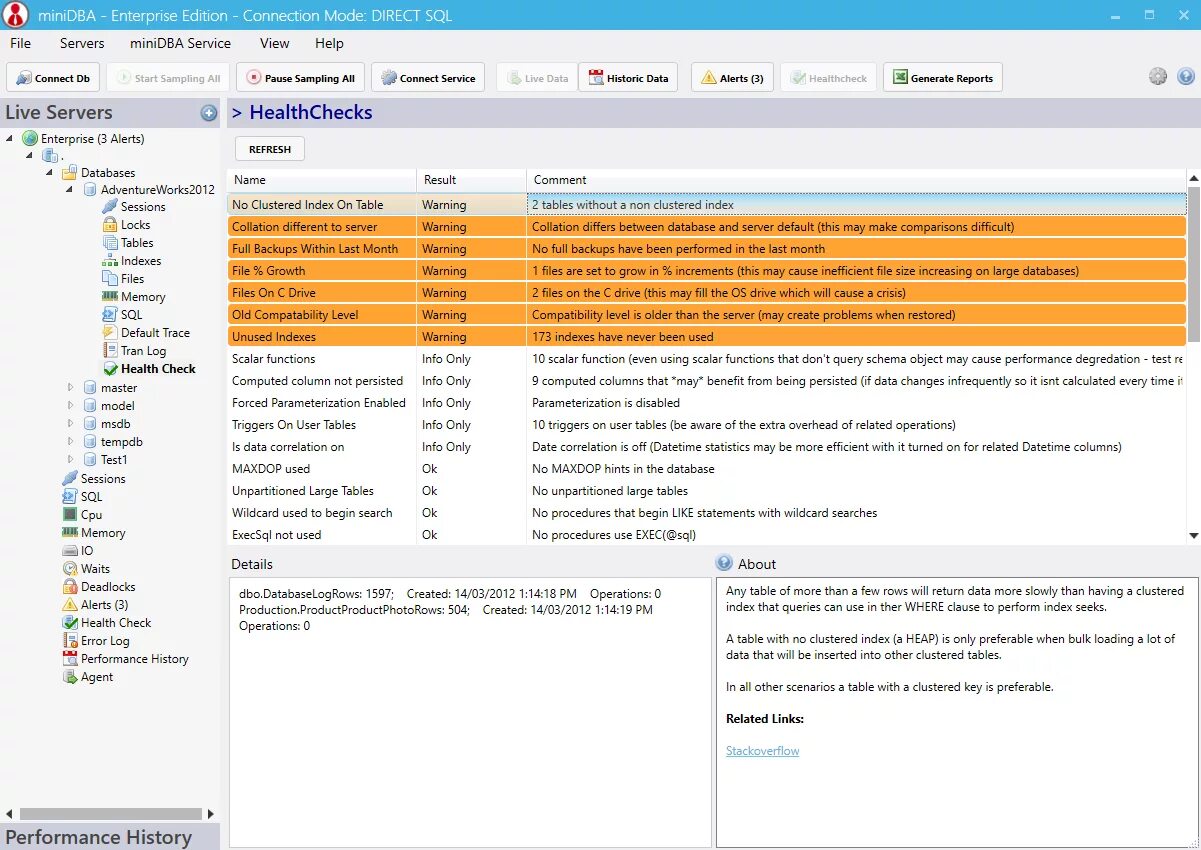Image resolution: width=1201 pixels, height=850 pixels.
Task: Expand the tempdb database node
Action: [x=70, y=442]
